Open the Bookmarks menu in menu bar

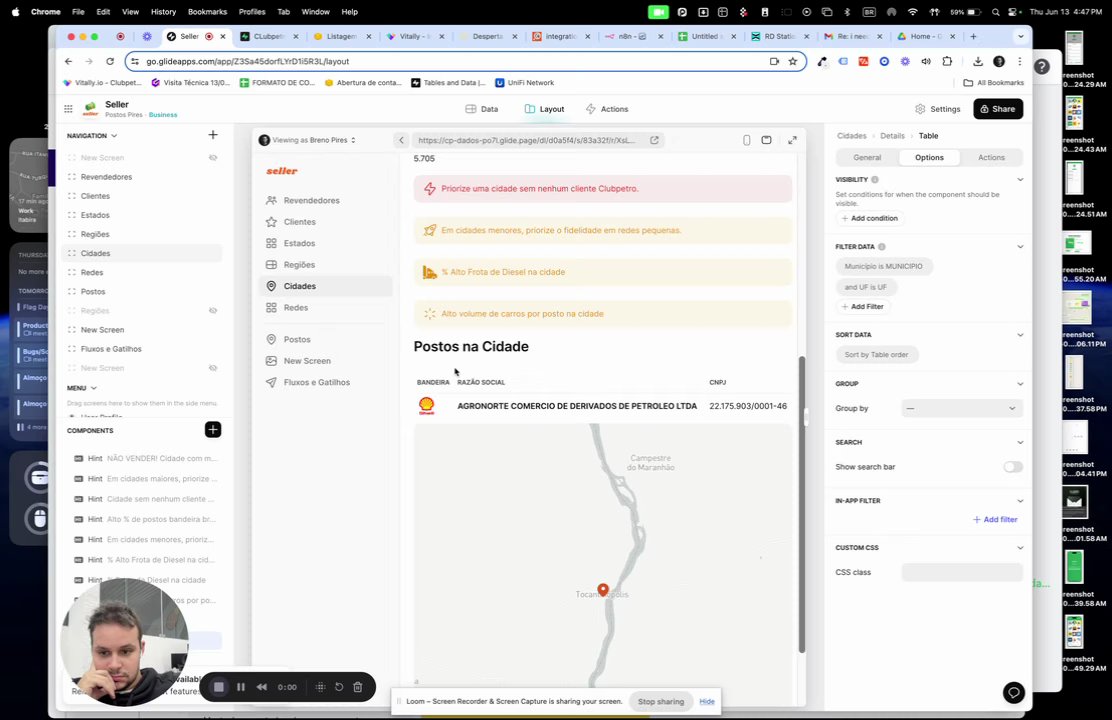click(207, 11)
